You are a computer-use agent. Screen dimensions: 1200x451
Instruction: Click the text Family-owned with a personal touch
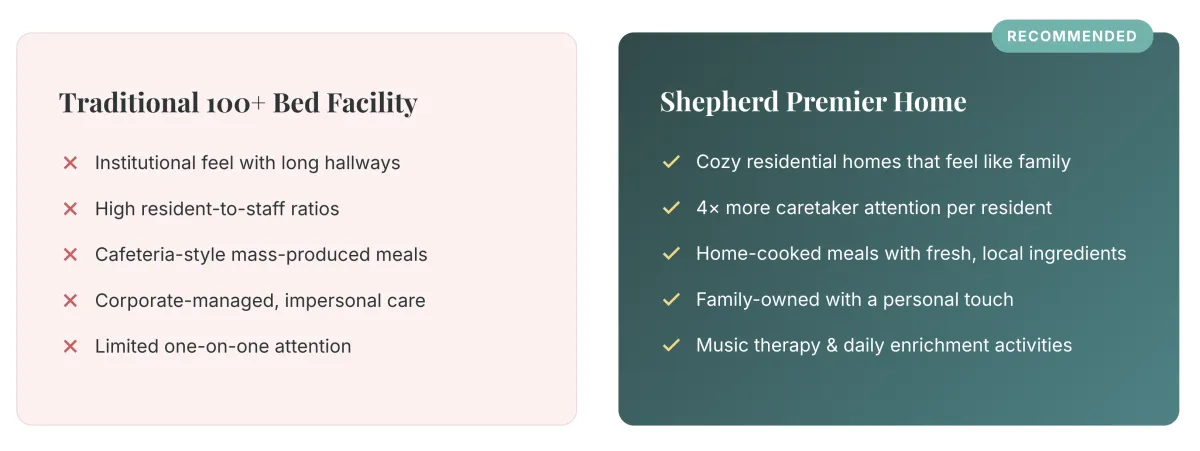855,300
